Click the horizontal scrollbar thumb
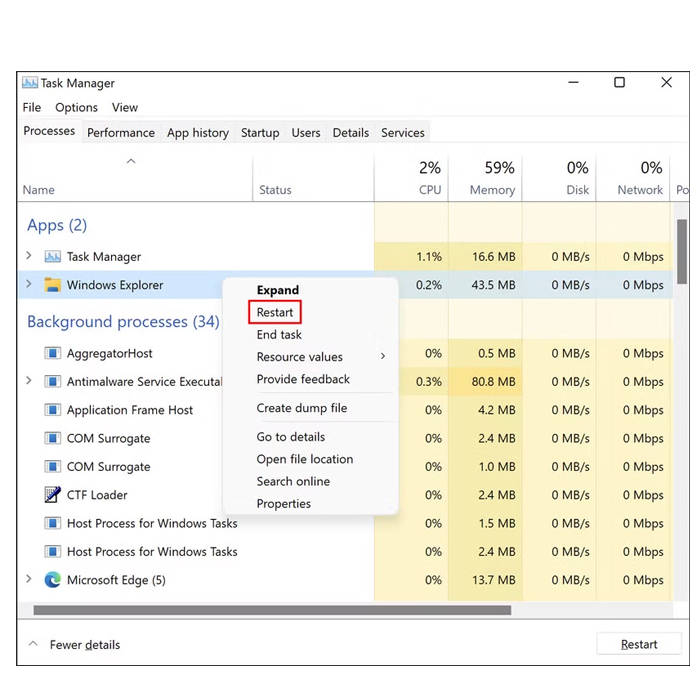This screenshot has width=700, height=700. (272, 610)
